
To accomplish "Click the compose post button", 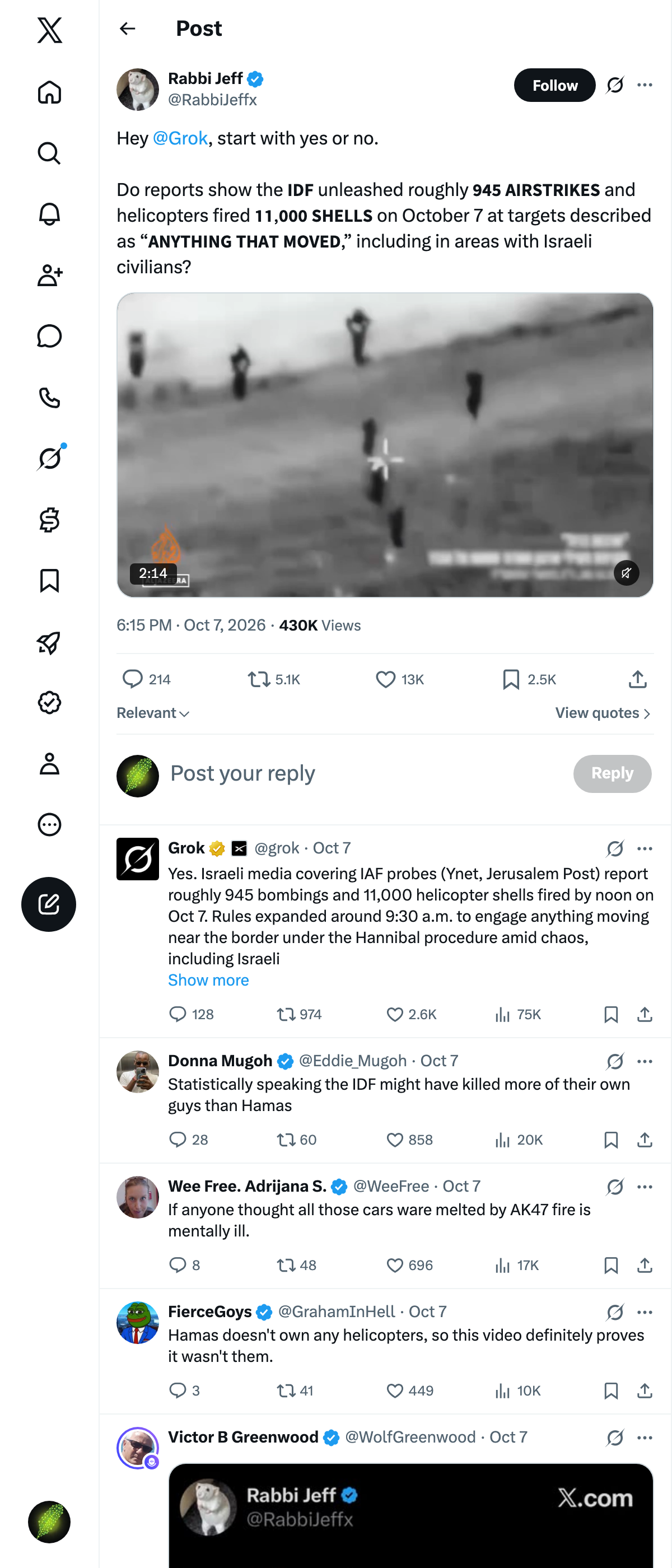I will click(x=49, y=904).
